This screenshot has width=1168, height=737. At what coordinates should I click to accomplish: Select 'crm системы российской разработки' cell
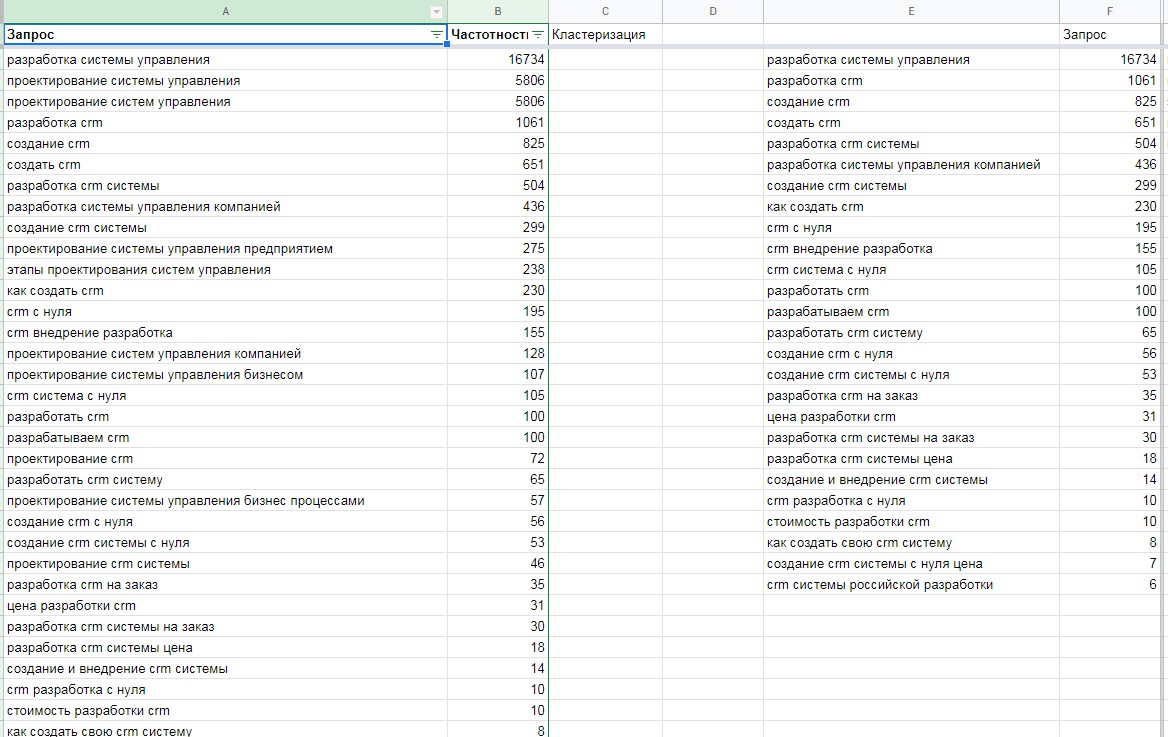pos(911,584)
